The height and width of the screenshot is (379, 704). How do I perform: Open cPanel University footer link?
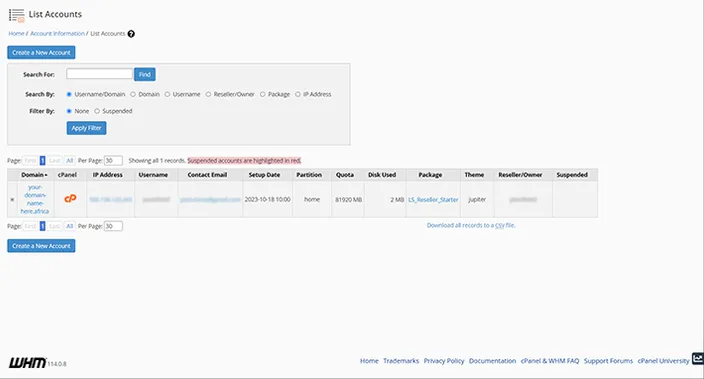pos(664,361)
